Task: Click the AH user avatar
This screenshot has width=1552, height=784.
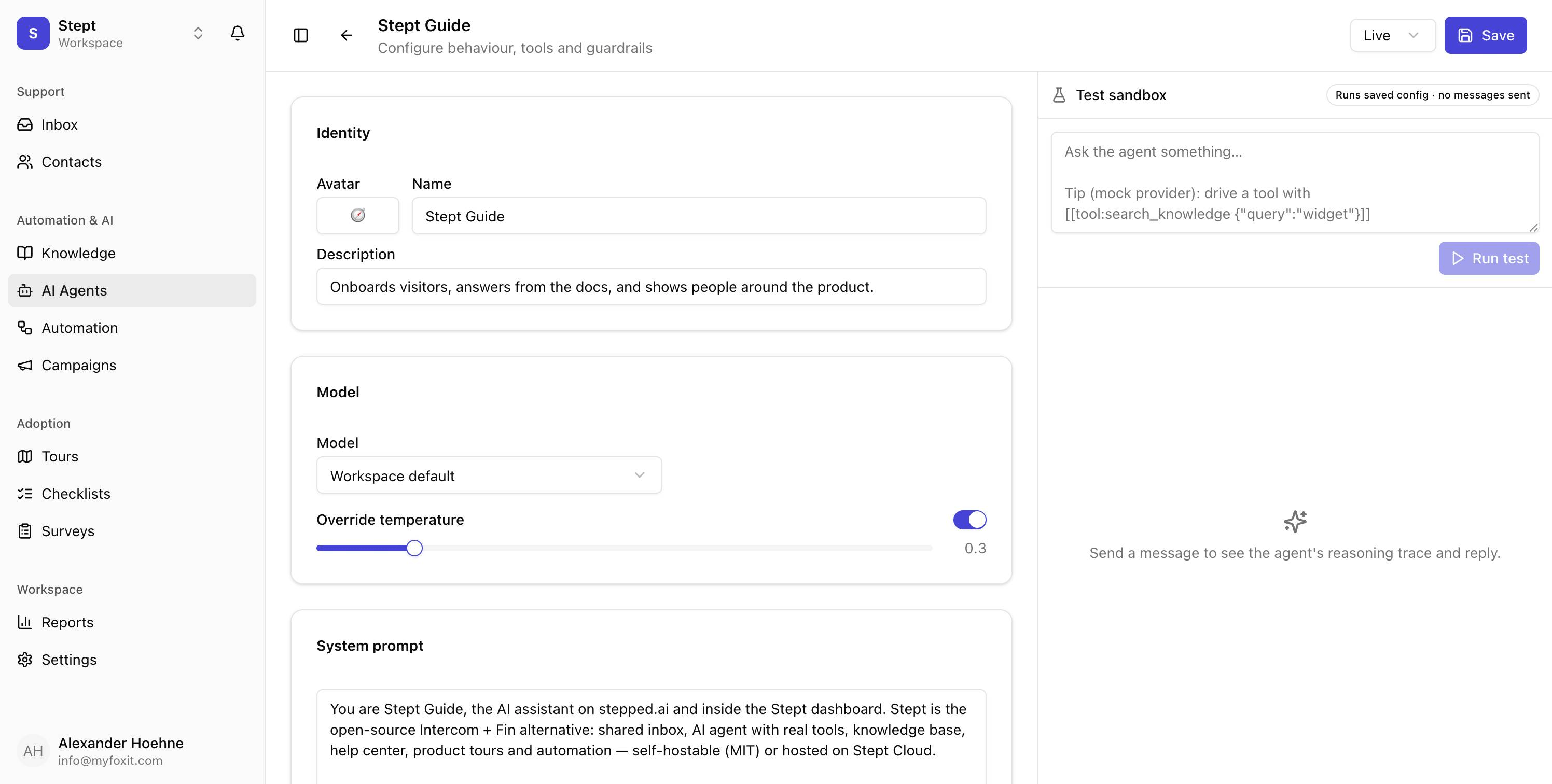Action: [x=33, y=751]
